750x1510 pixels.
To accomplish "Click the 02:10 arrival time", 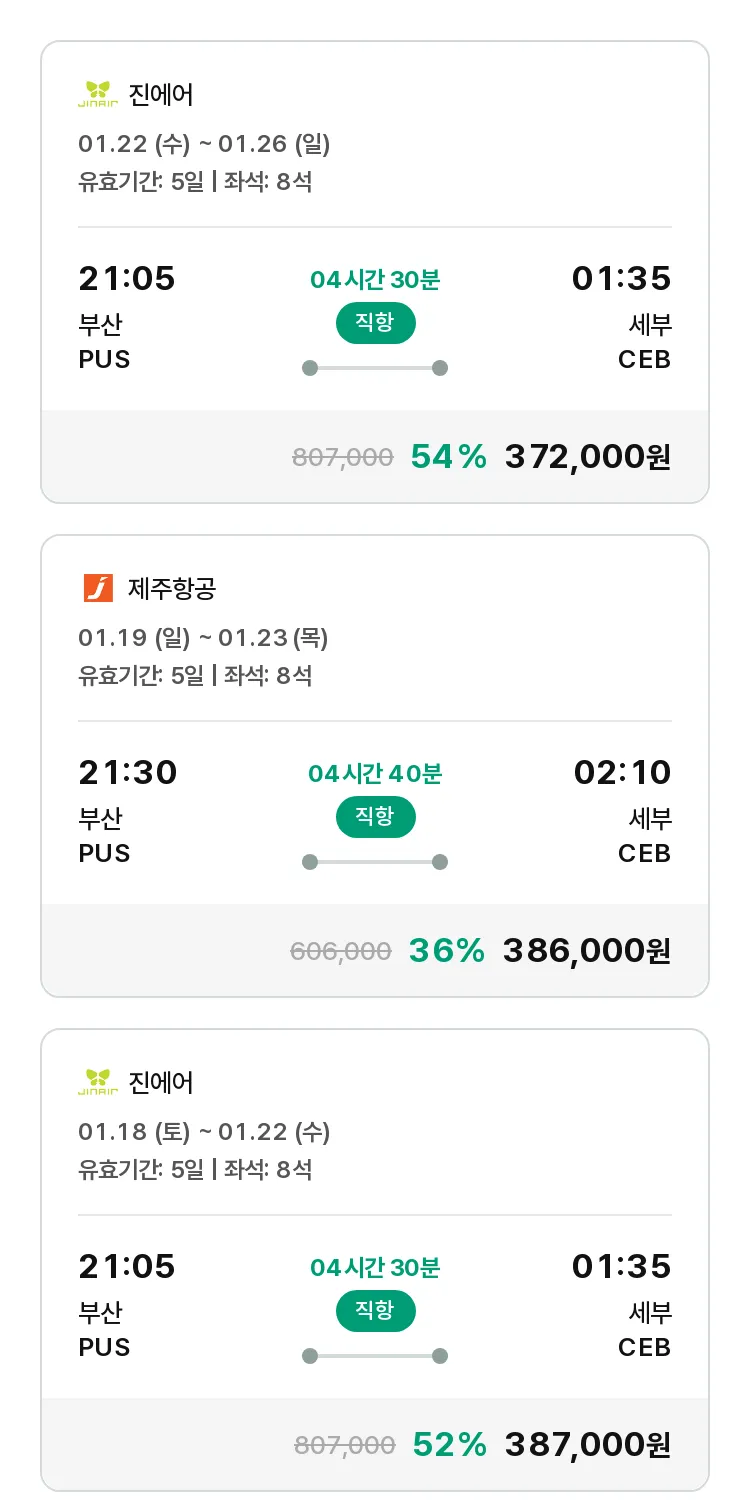I will point(622,773).
